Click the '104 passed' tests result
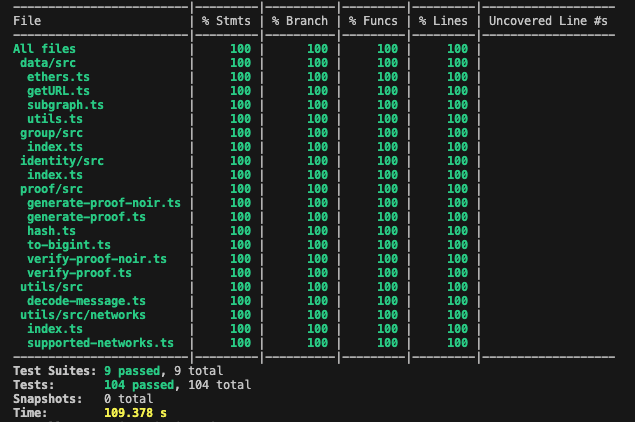Screen dimensions: 635x422 coord(139,385)
